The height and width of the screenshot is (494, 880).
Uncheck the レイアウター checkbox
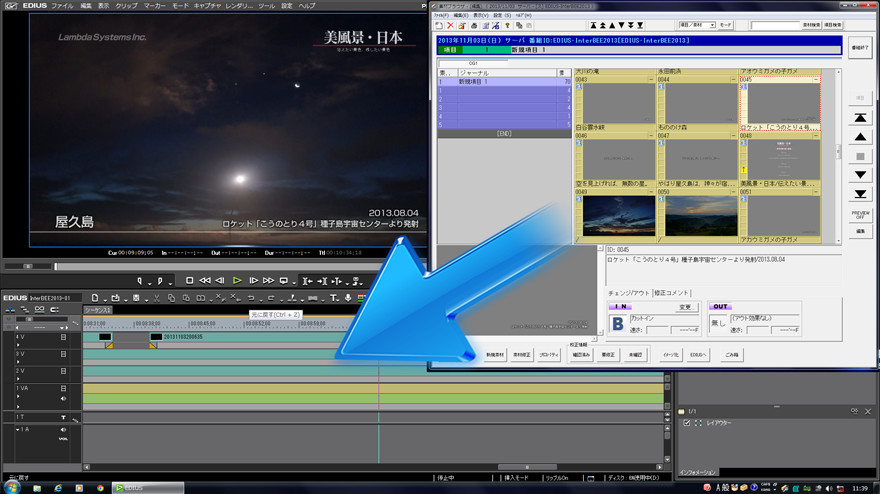point(686,423)
